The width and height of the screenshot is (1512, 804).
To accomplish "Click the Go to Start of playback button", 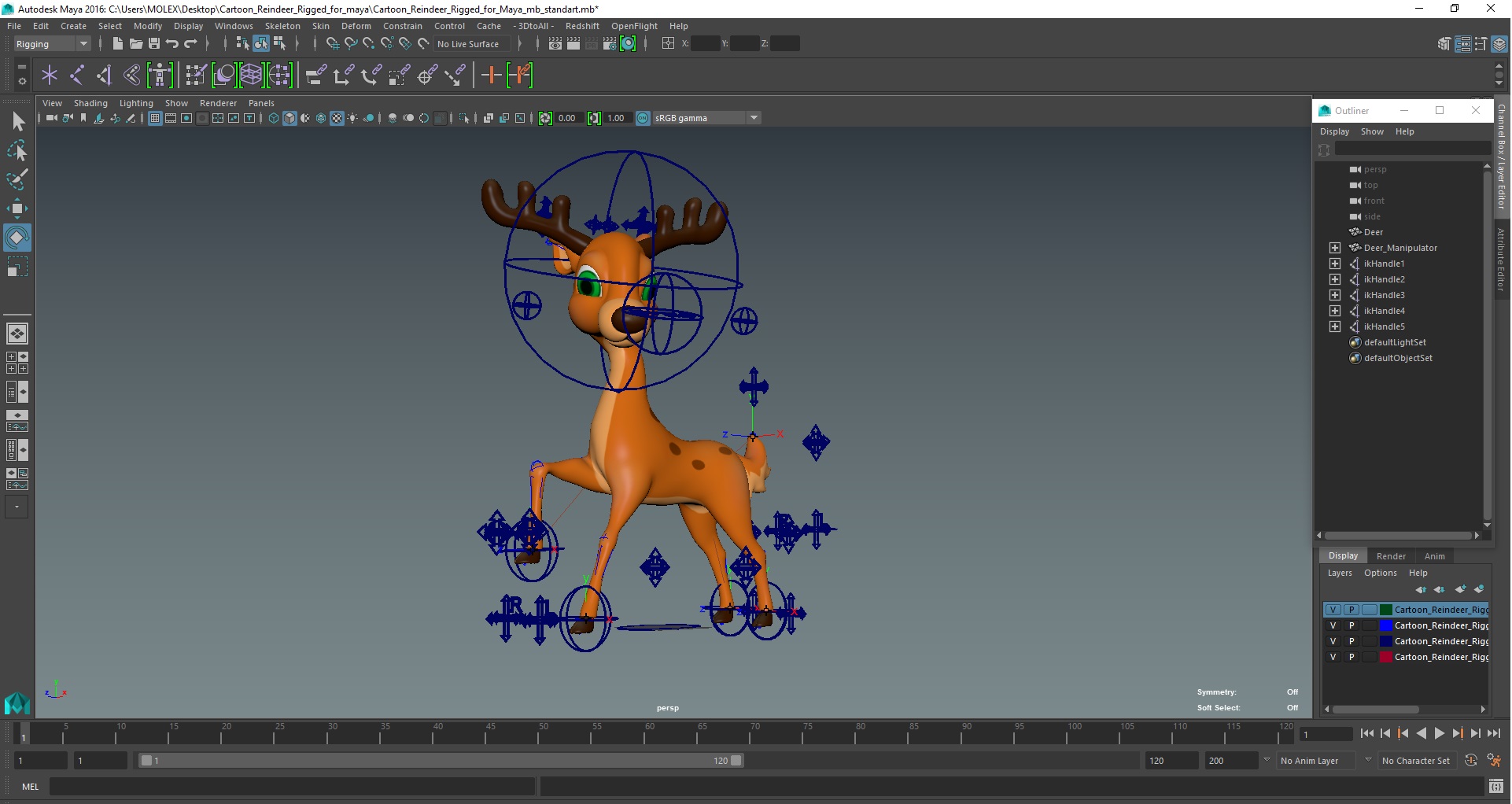I will click(x=1366, y=733).
